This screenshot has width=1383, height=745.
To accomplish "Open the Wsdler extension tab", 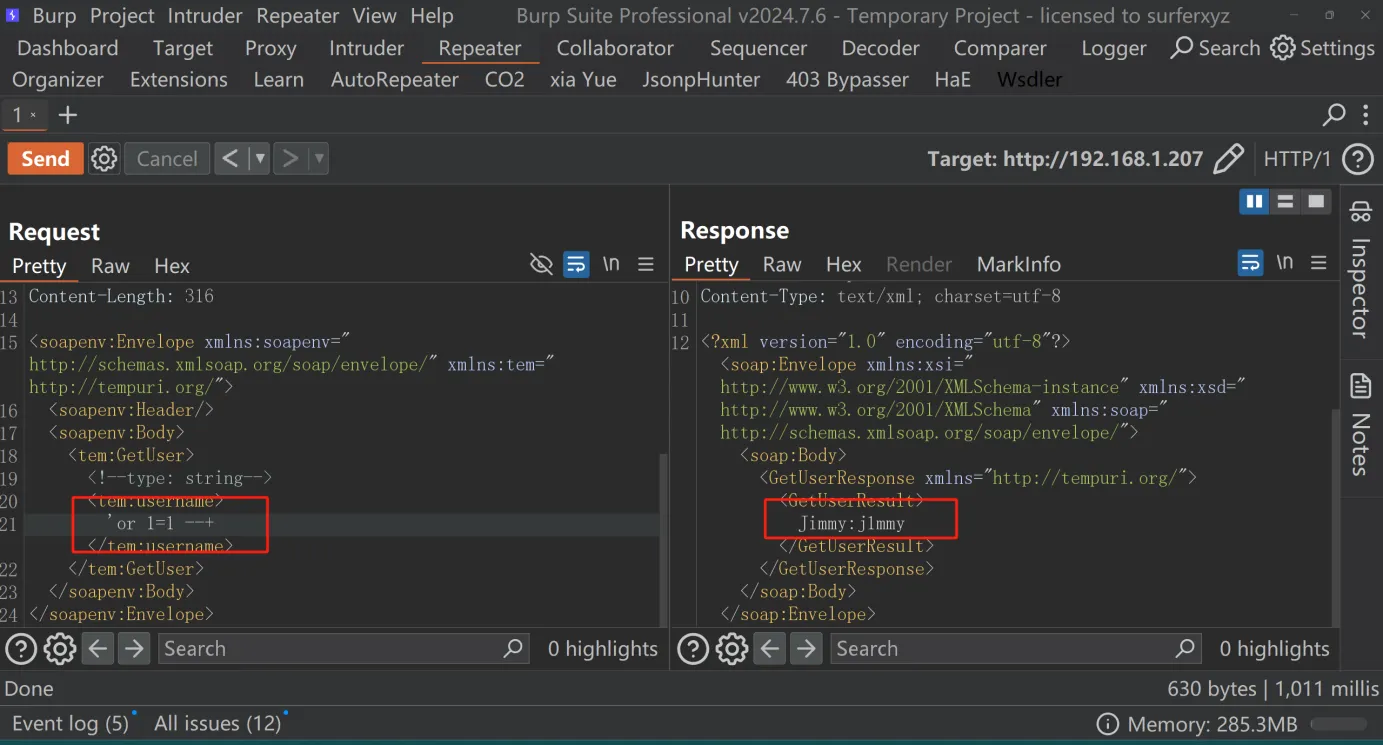I will coord(1030,79).
